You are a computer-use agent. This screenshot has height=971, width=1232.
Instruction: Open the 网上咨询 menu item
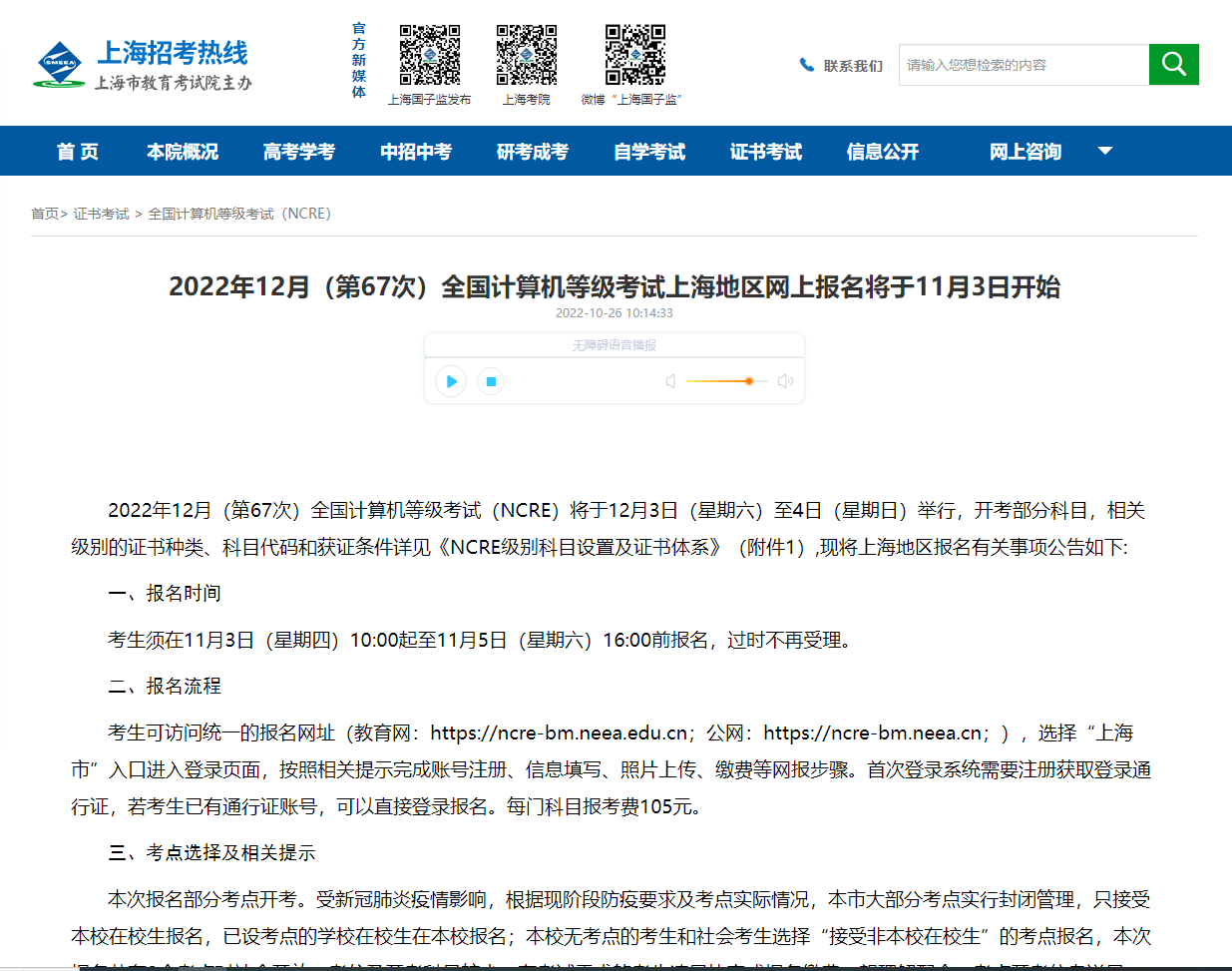1025,152
